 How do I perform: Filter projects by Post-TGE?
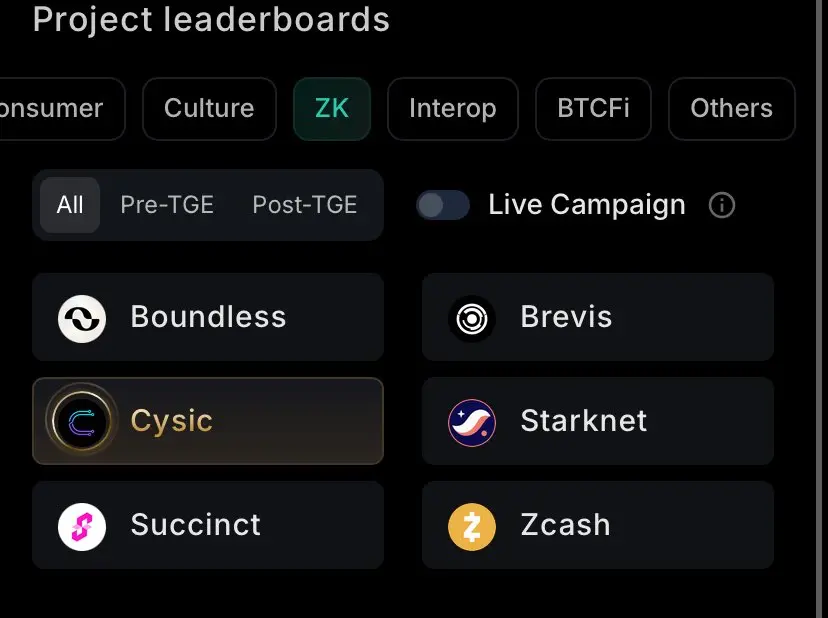pyautogui.click(x=304, y=205)
